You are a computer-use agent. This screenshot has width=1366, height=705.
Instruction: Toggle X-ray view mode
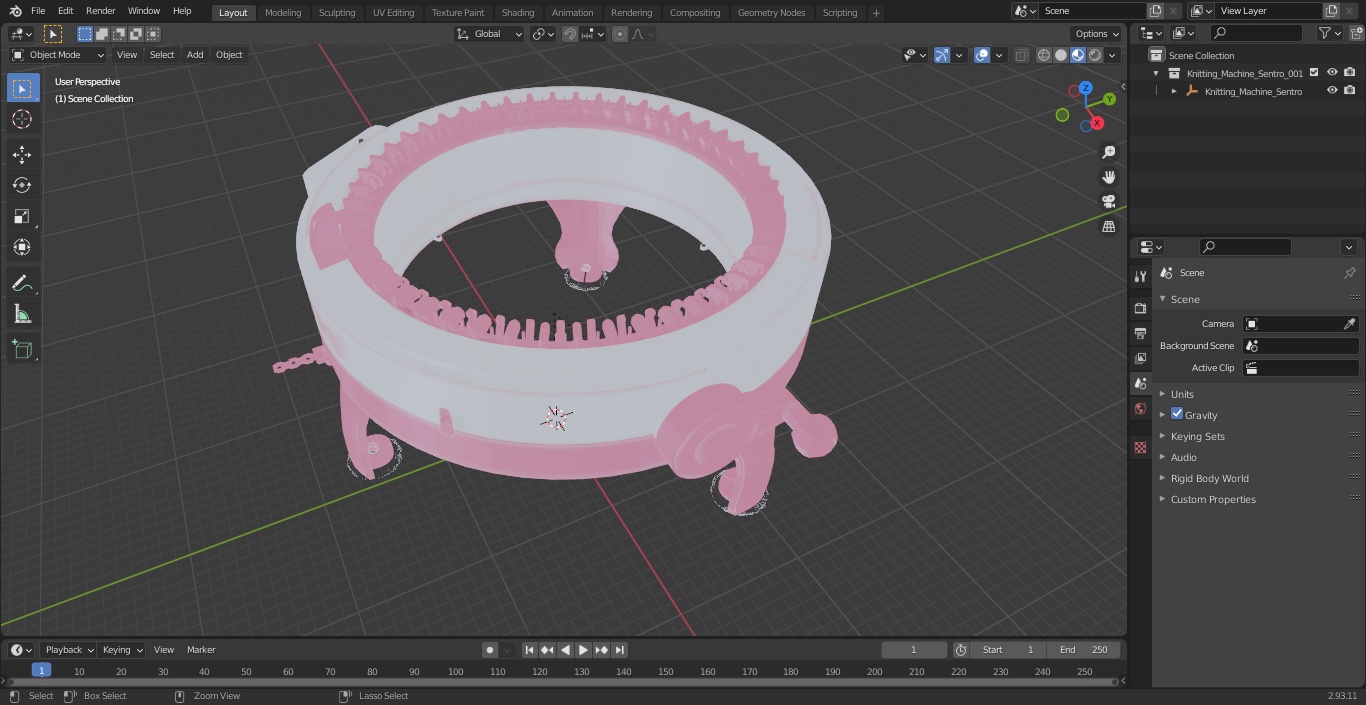pos(1021,55)
